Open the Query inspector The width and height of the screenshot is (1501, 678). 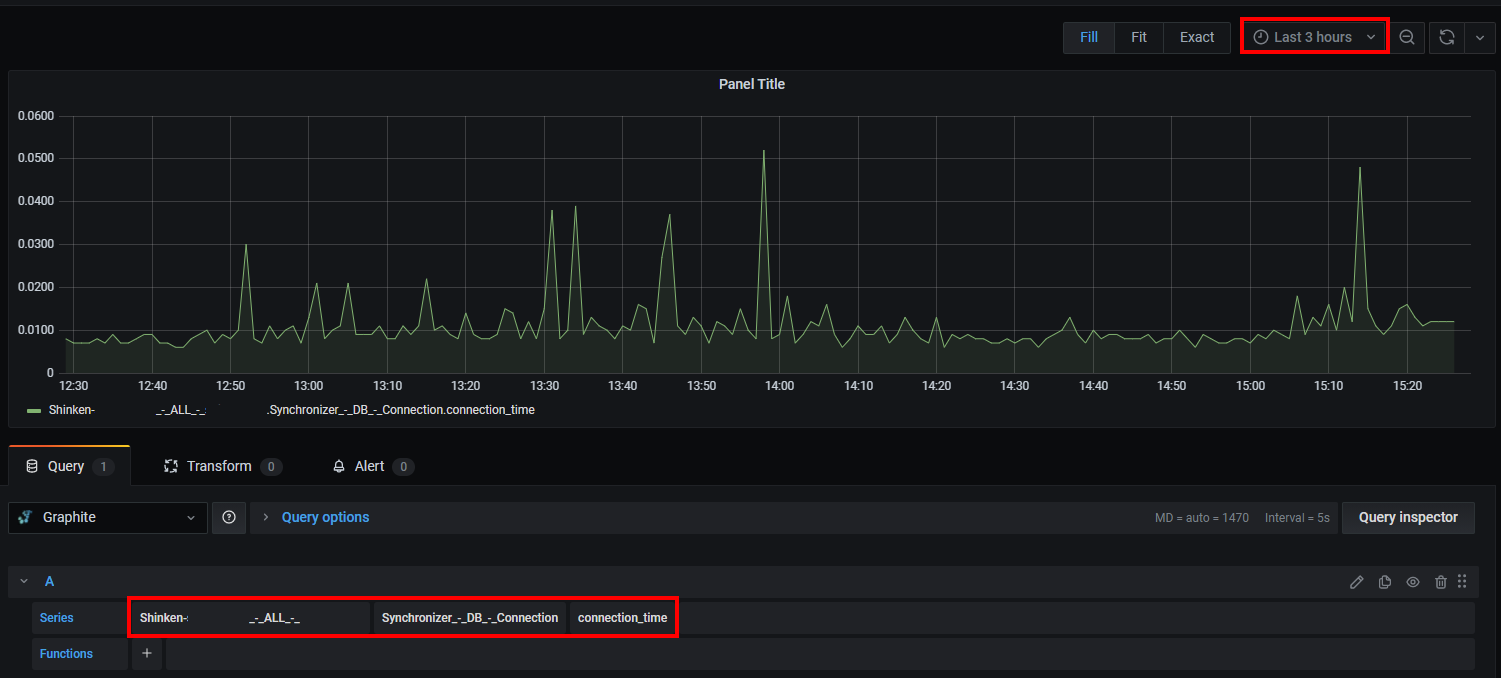click(x=1407, y=517)
